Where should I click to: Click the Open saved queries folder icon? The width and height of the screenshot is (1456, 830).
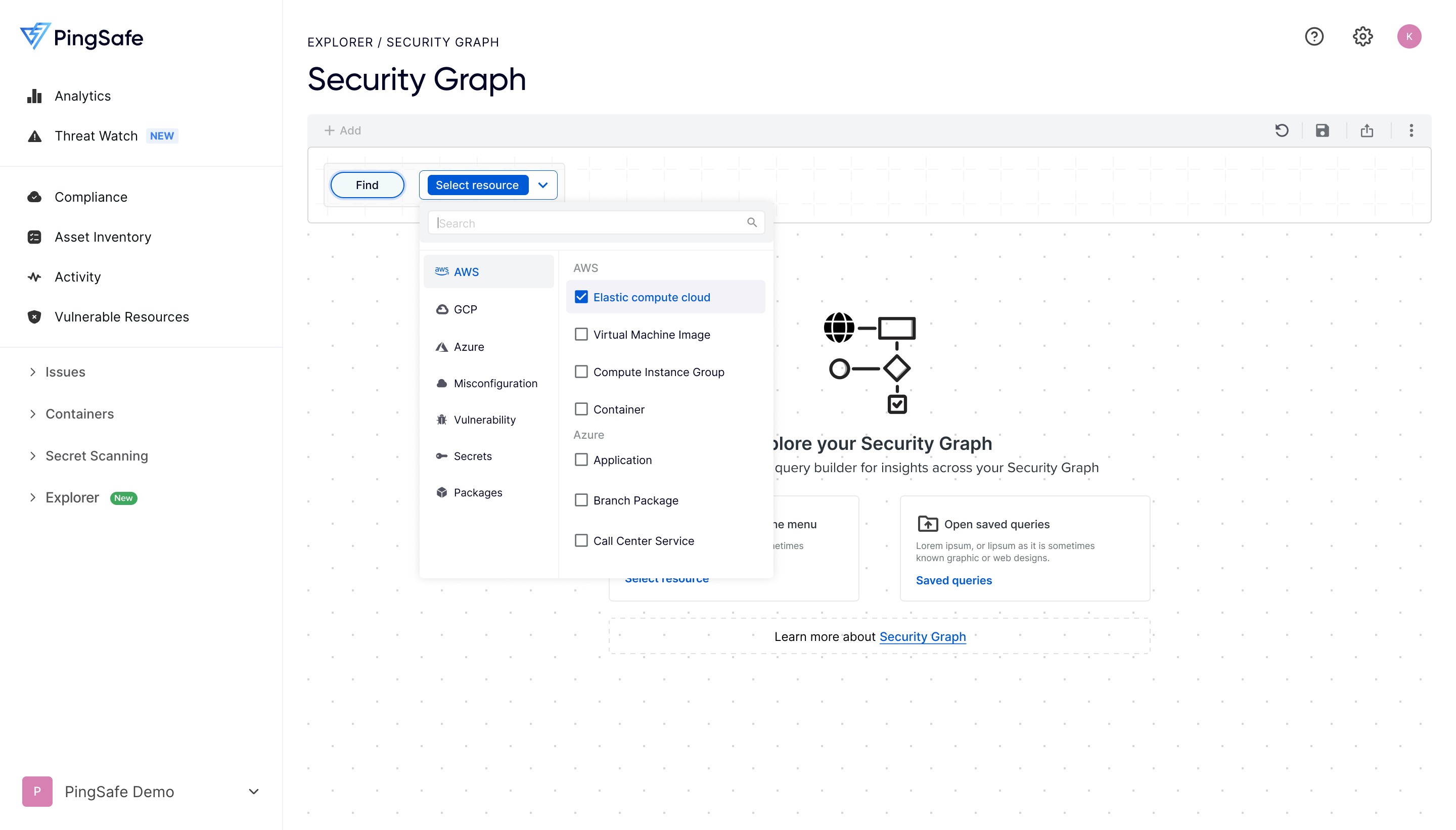[927, 523]
